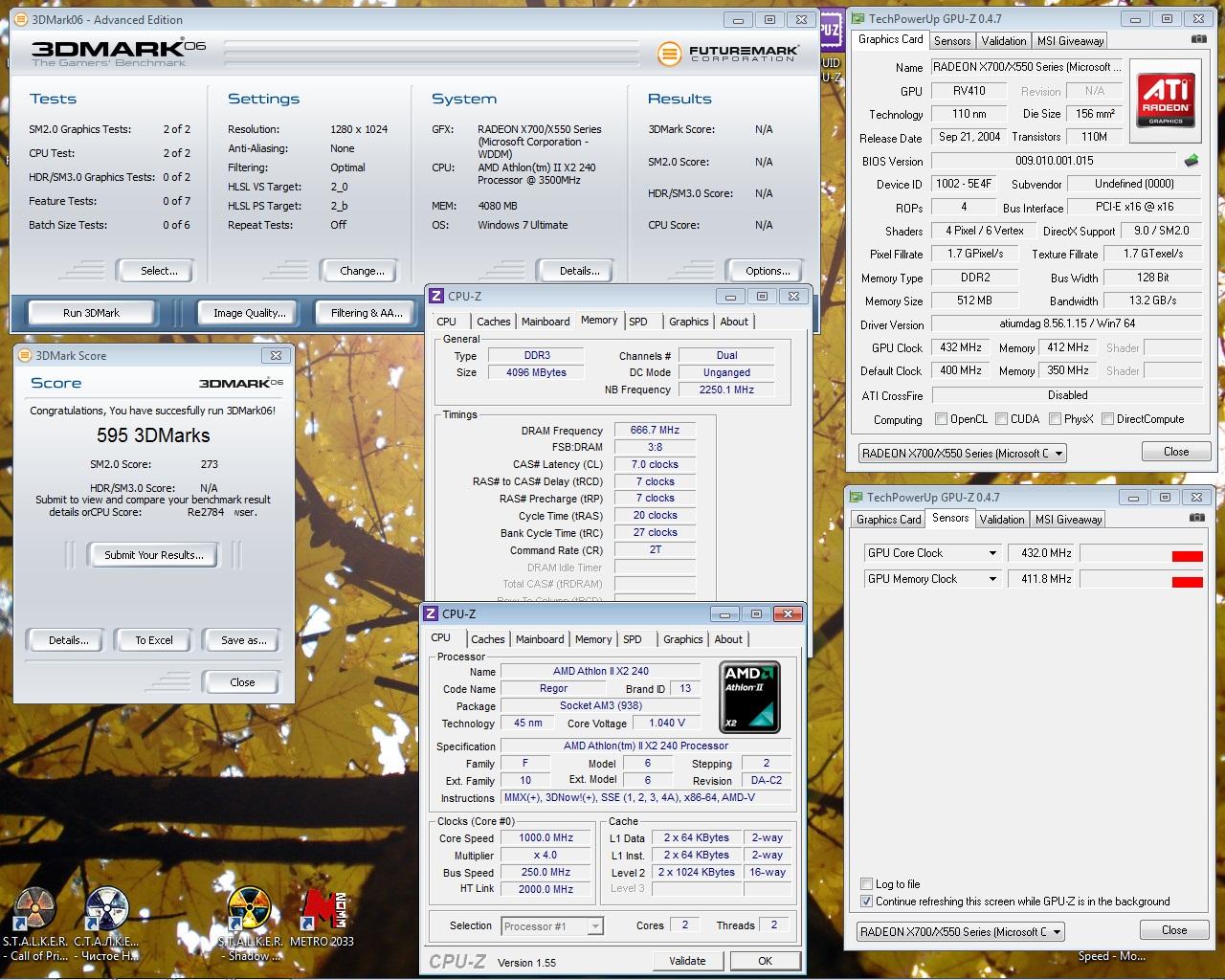Click GPU Name field in GPU-Z
Viewport: 1225px width, 980px height.
pos(1025,67)
